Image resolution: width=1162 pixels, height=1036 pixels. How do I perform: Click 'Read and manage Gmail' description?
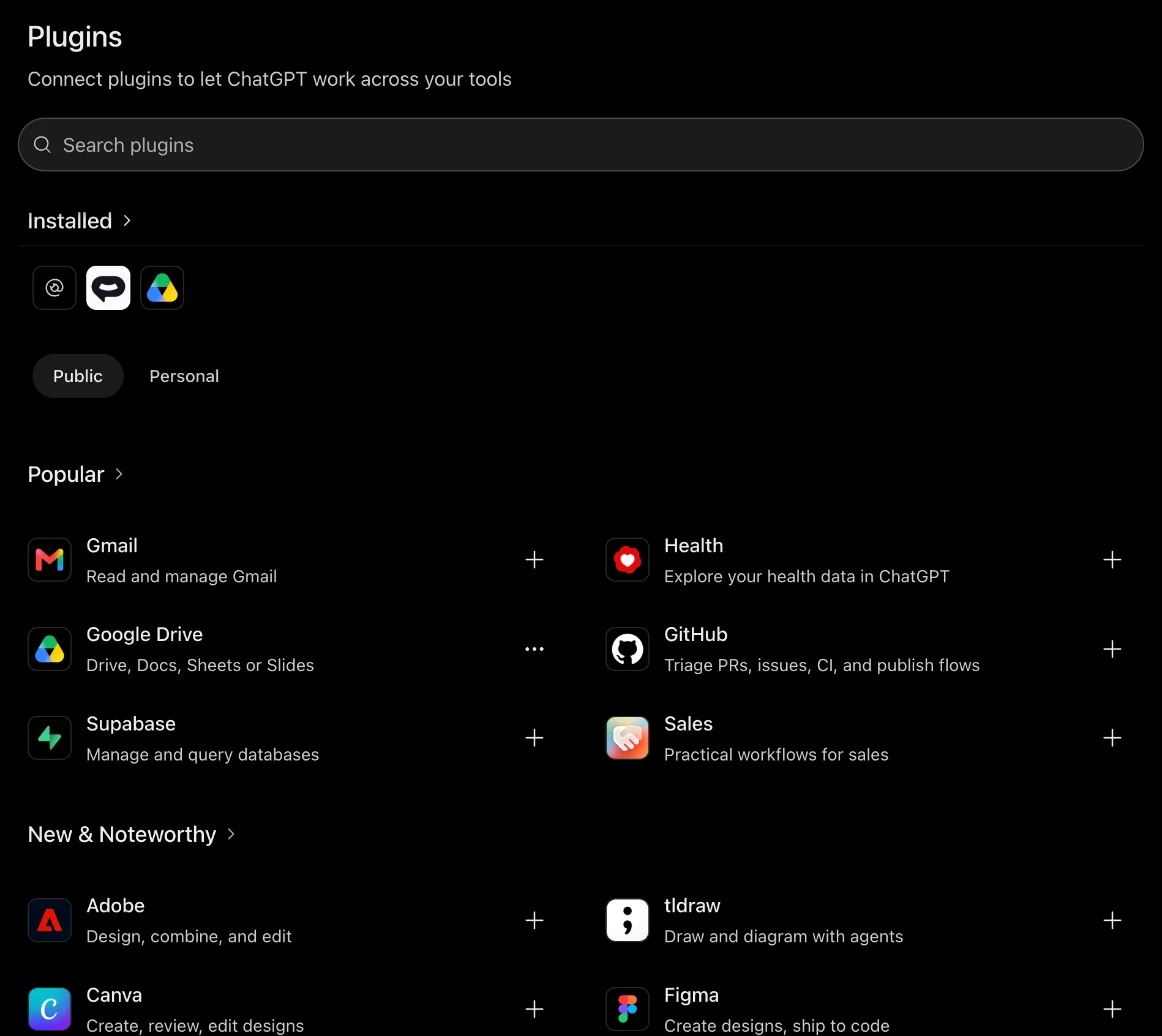182,577
